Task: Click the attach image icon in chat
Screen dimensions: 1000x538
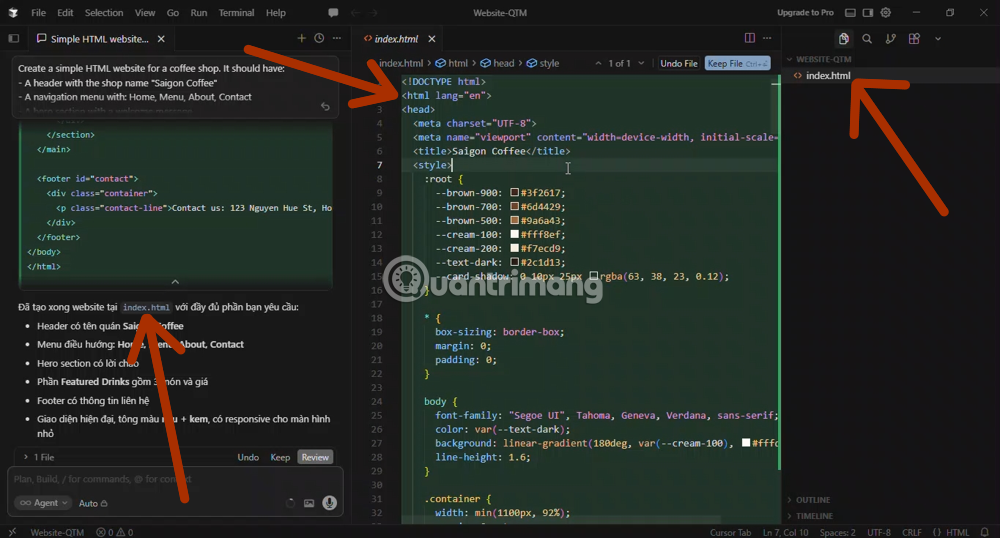Action: pos(309,503)
